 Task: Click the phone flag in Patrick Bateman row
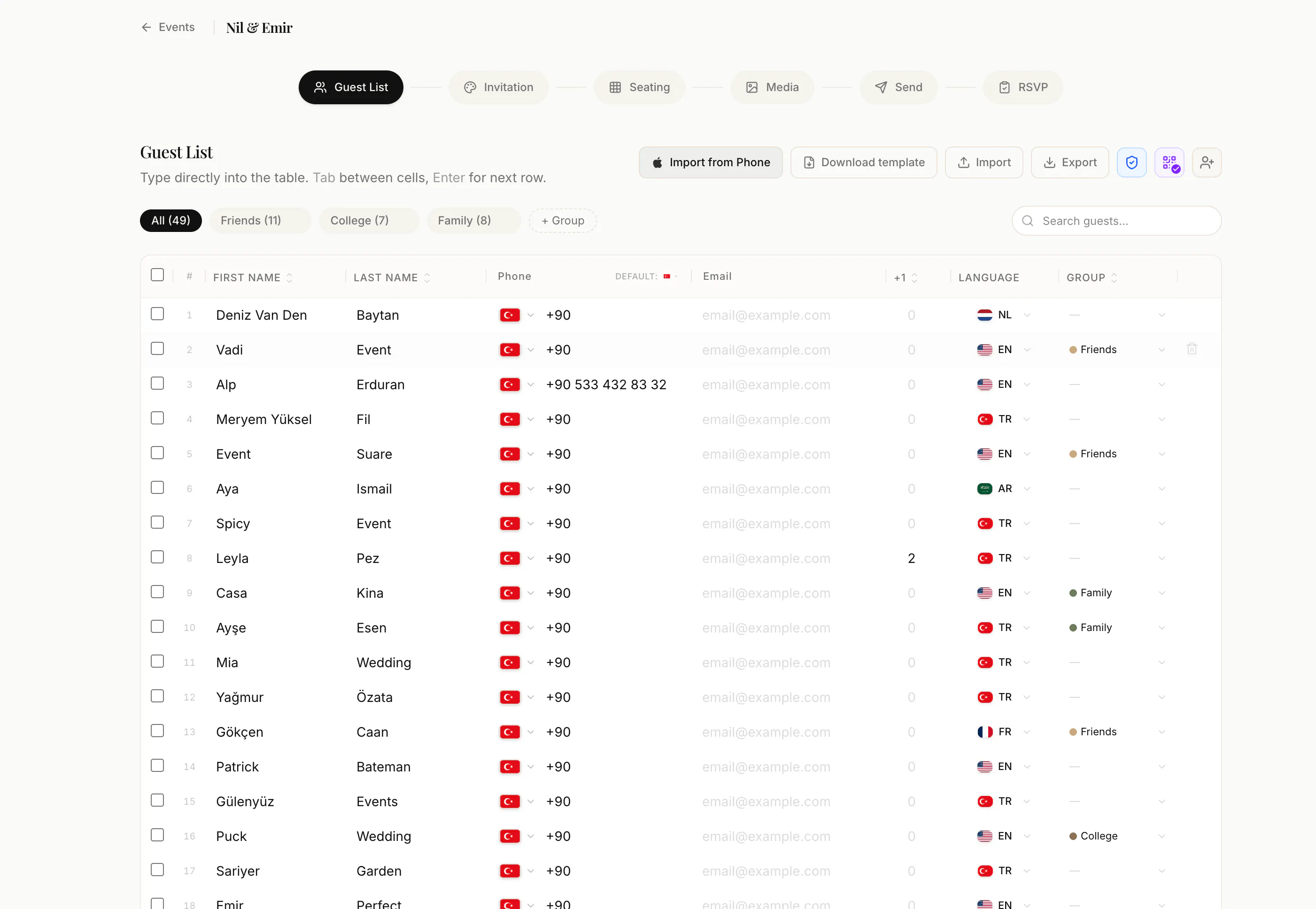click(x=510, y=767)
